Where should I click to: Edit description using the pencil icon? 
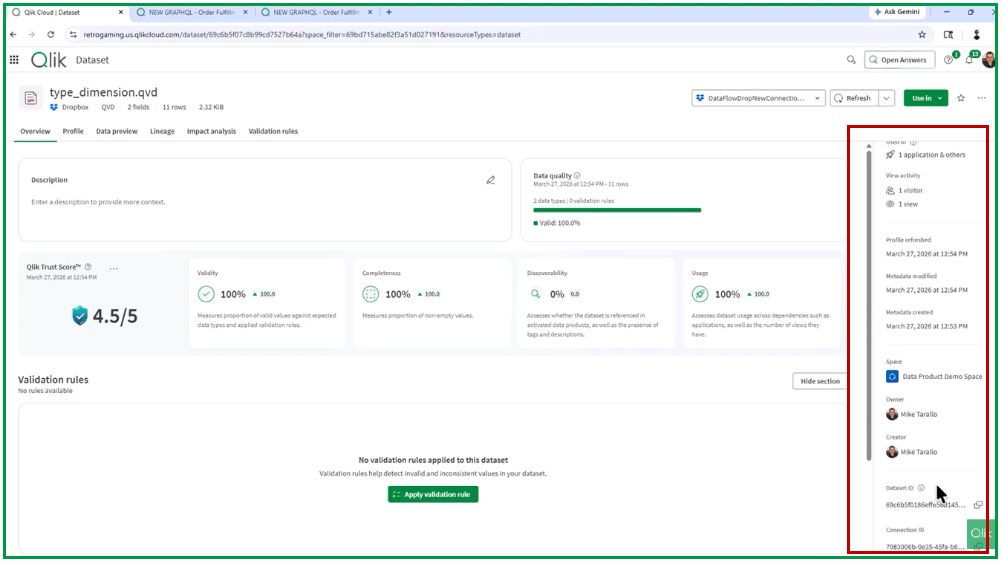coord(490,180)
